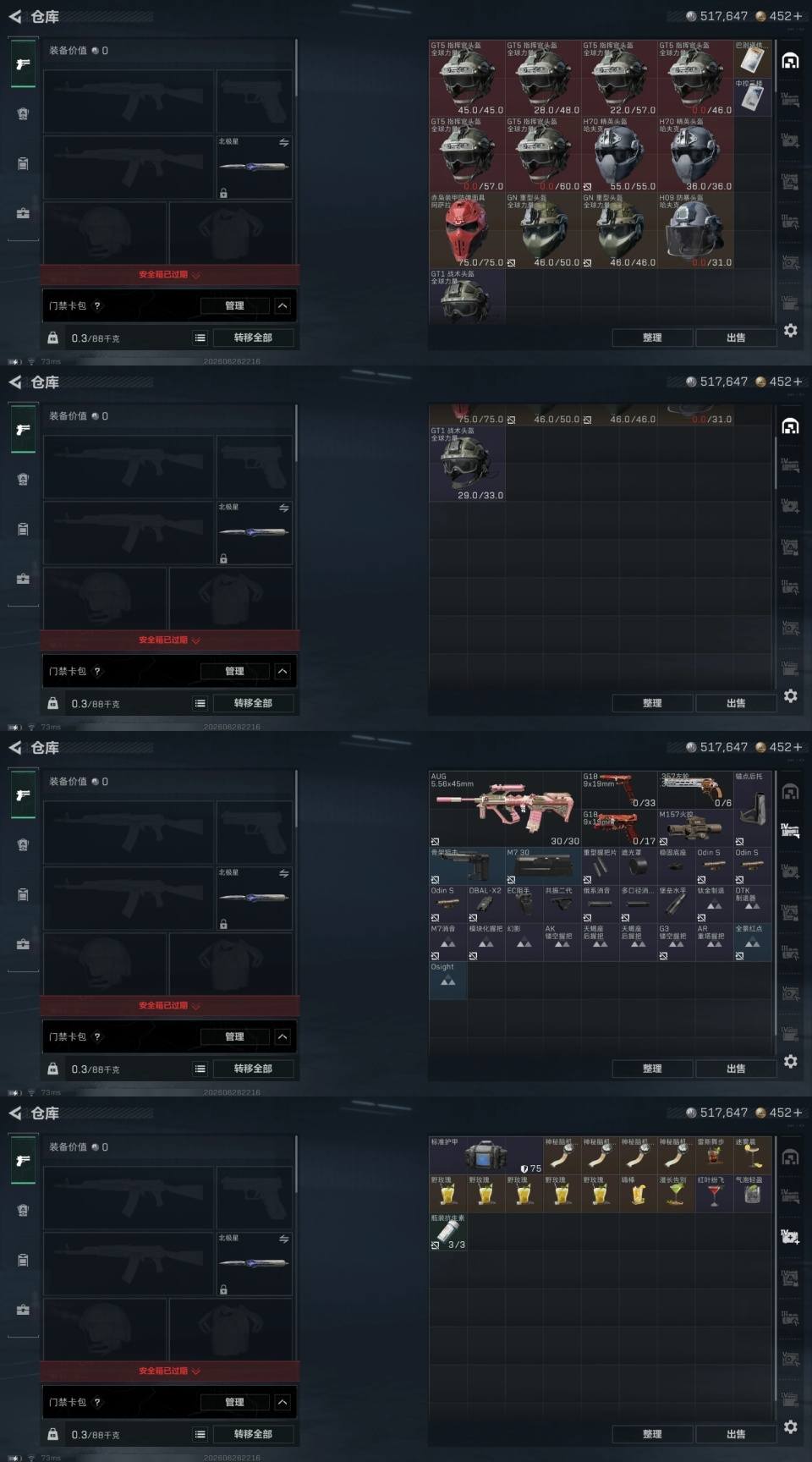Pick the 357左轮 revolver item
812x1462 pixels.
click(695, 790)
